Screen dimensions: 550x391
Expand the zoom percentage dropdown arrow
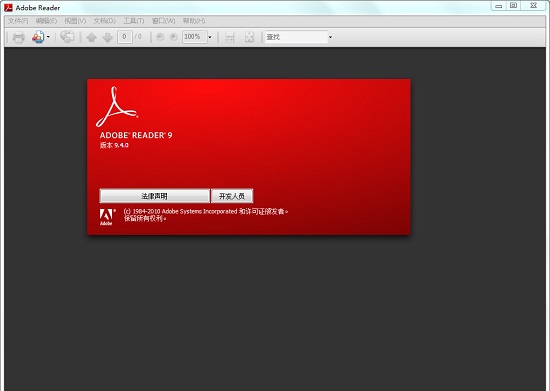(x=210, y=37)
